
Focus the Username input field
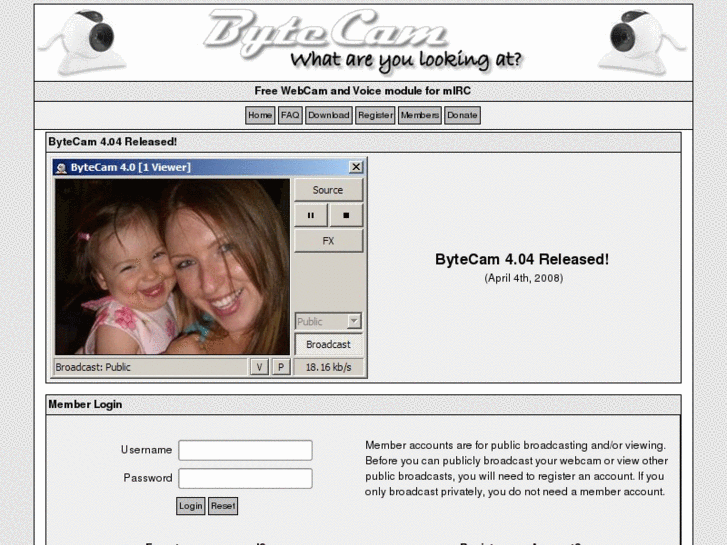point(245,450)
